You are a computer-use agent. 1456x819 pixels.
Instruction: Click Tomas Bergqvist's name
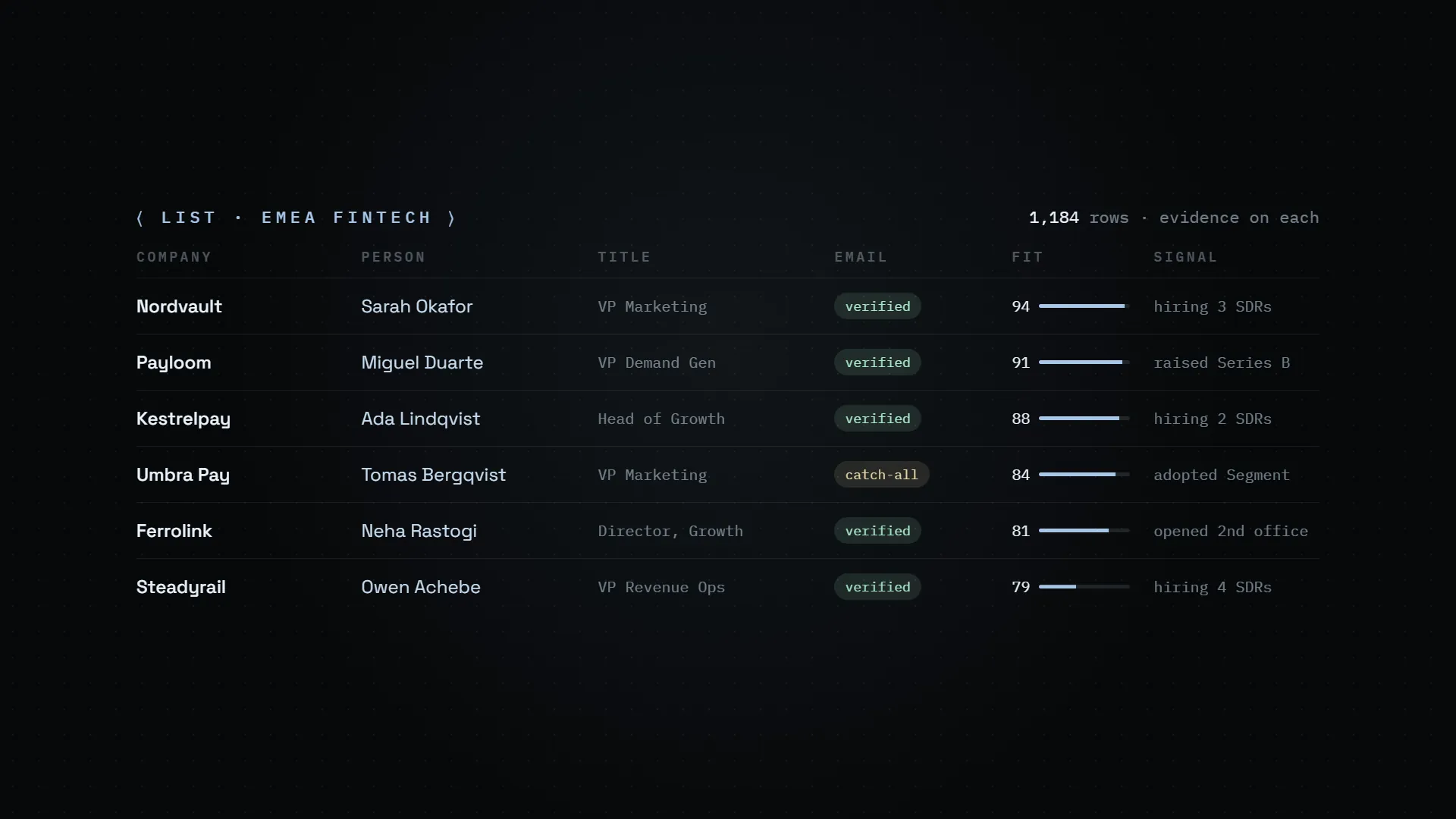click(433, 475)
